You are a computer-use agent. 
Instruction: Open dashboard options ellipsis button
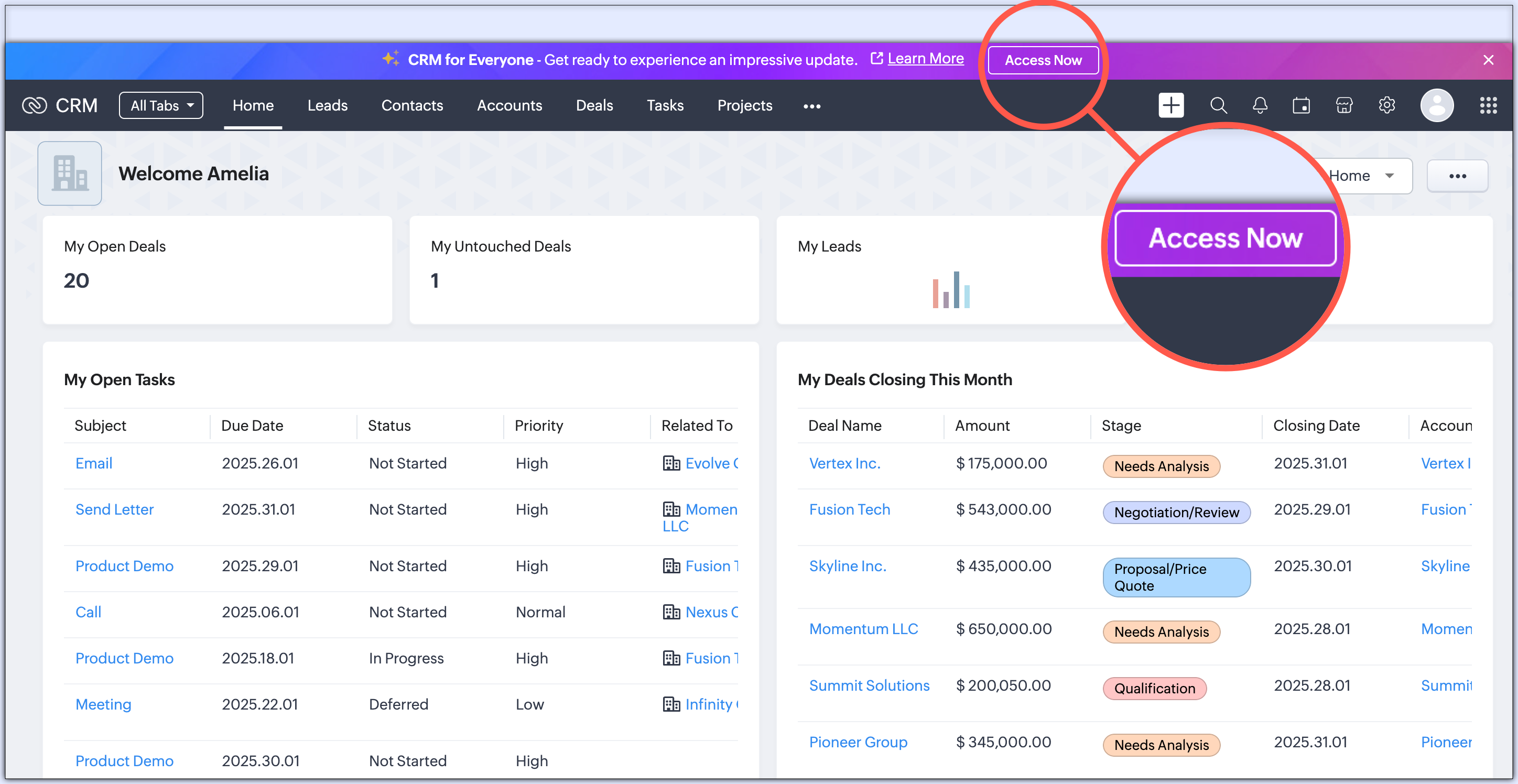(1457, 176)
